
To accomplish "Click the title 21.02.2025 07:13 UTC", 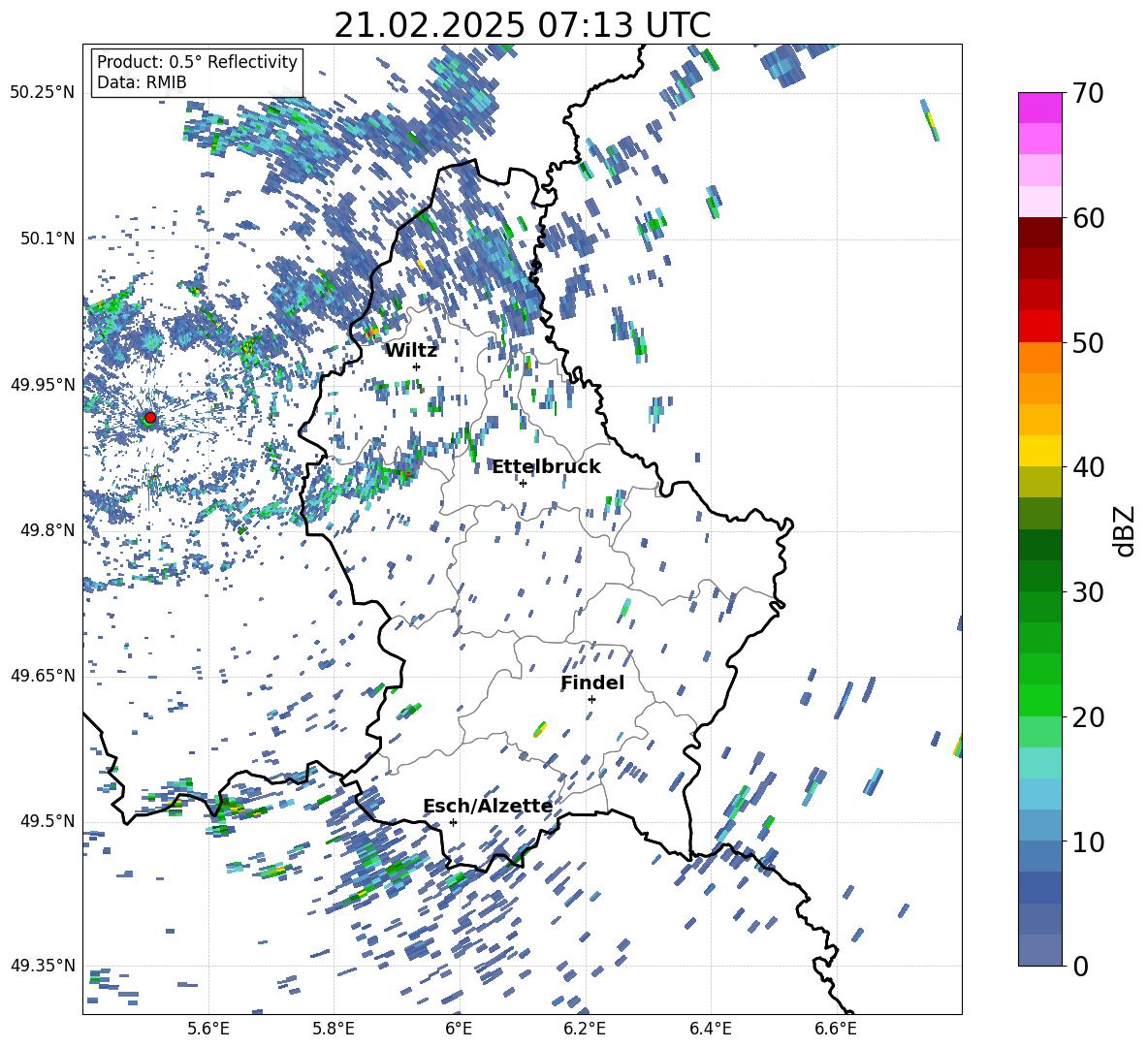I will (x=523, y=25).
